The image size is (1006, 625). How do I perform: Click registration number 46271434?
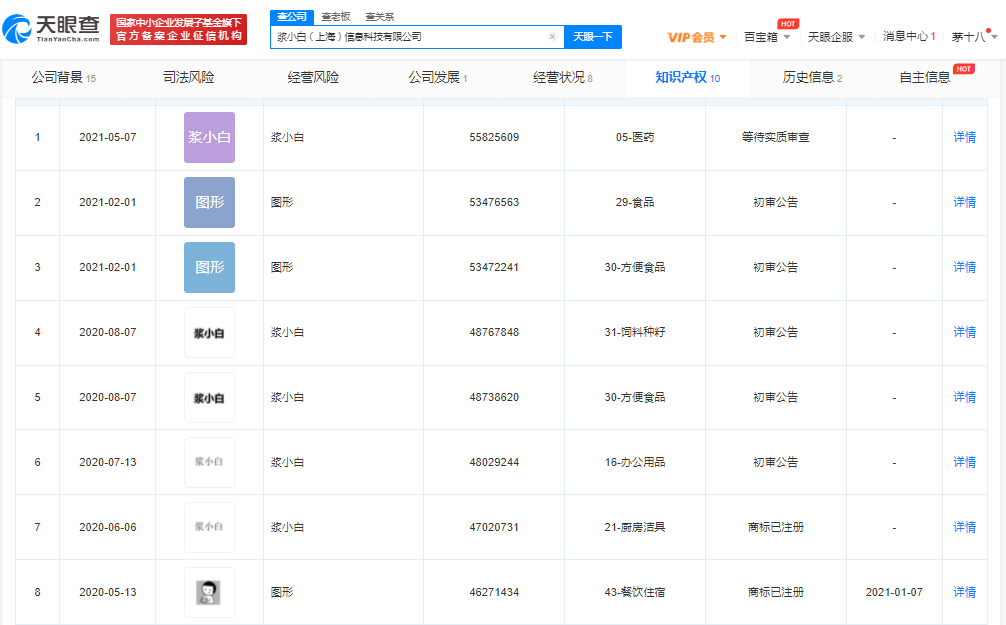tap(494, 592)
